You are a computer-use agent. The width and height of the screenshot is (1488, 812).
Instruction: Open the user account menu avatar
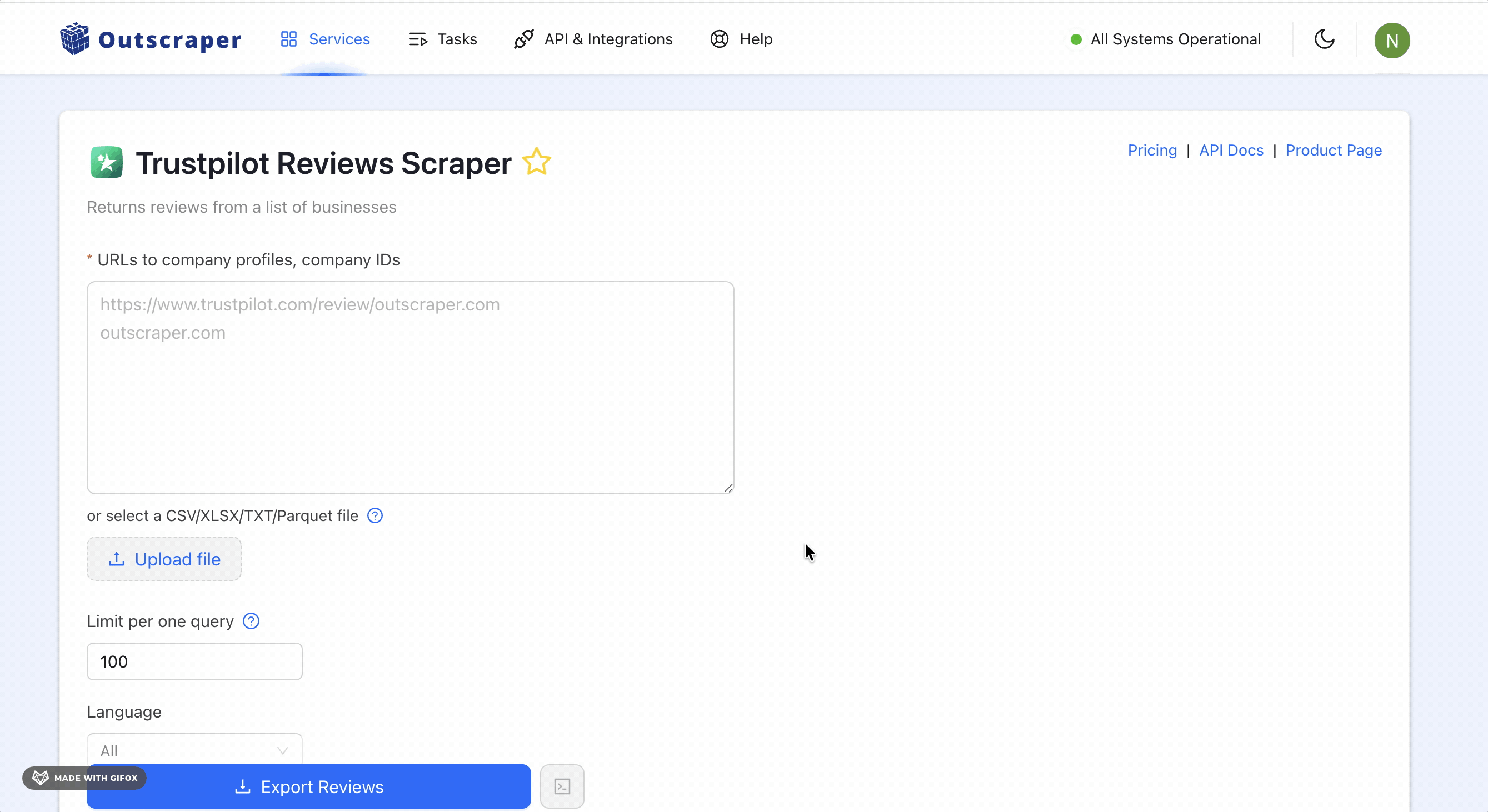coord(1392,39)
